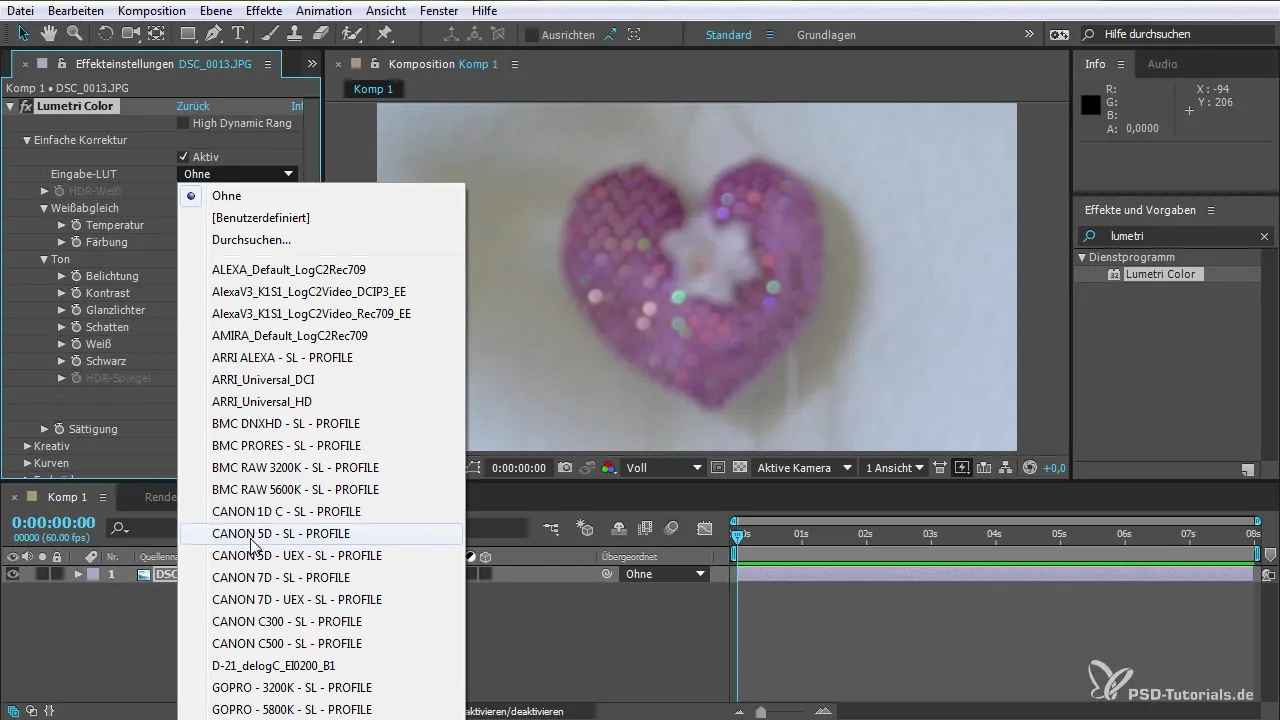Open the Effekte menu

263,10
